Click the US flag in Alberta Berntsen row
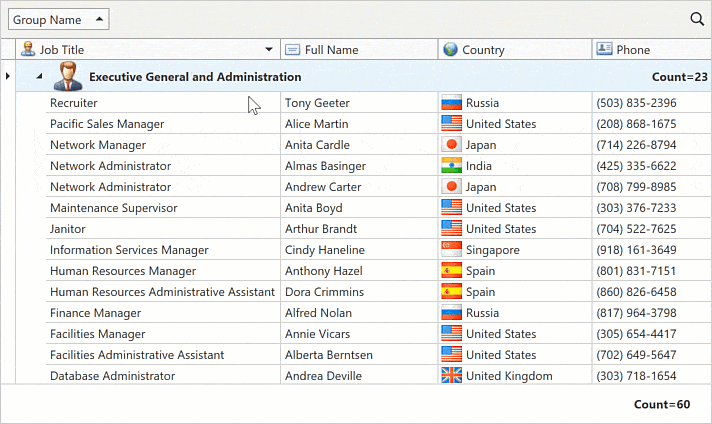712x424 pixels. pos(451,355)
